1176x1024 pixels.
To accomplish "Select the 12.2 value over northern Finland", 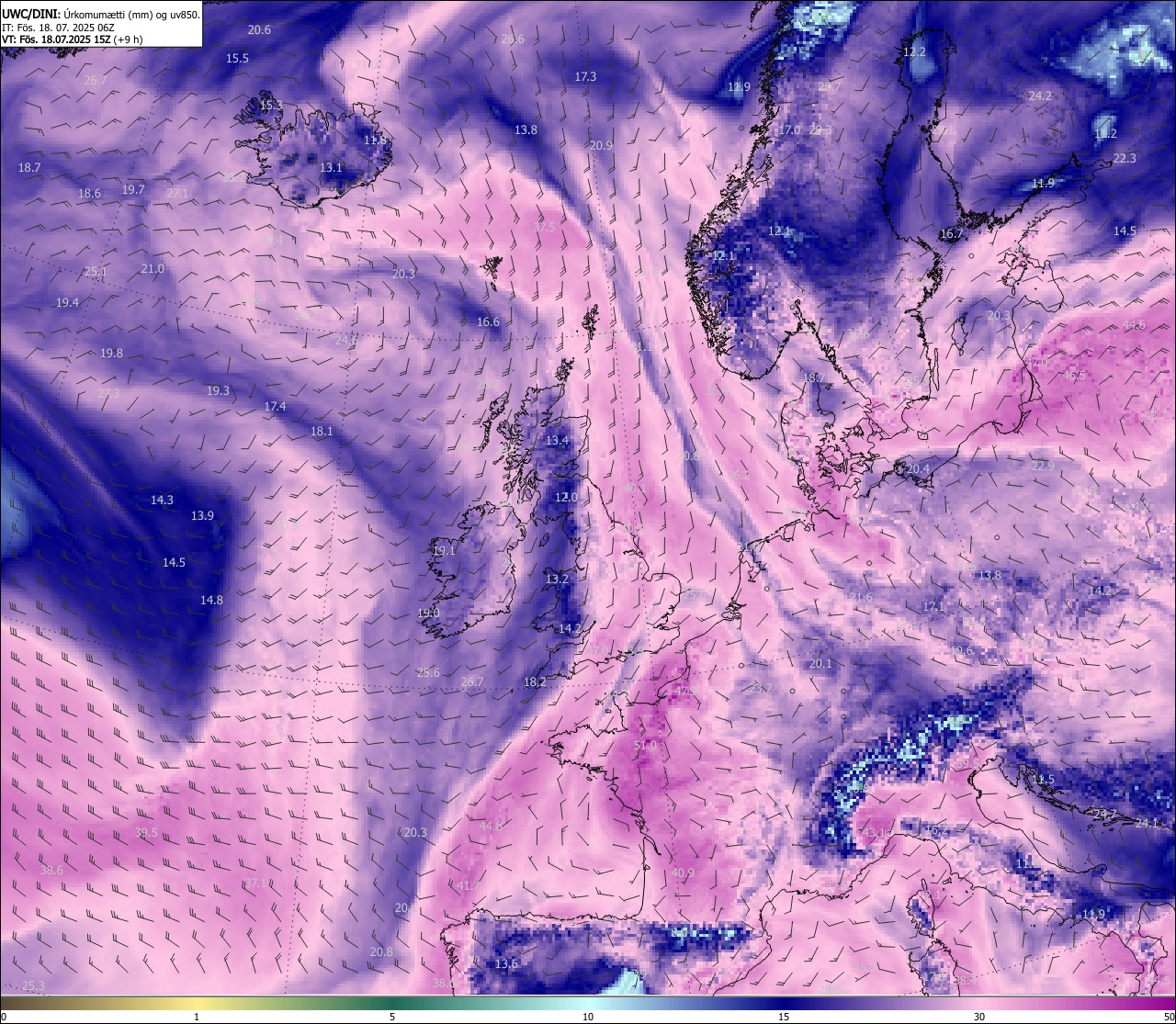I will [914, 51].
